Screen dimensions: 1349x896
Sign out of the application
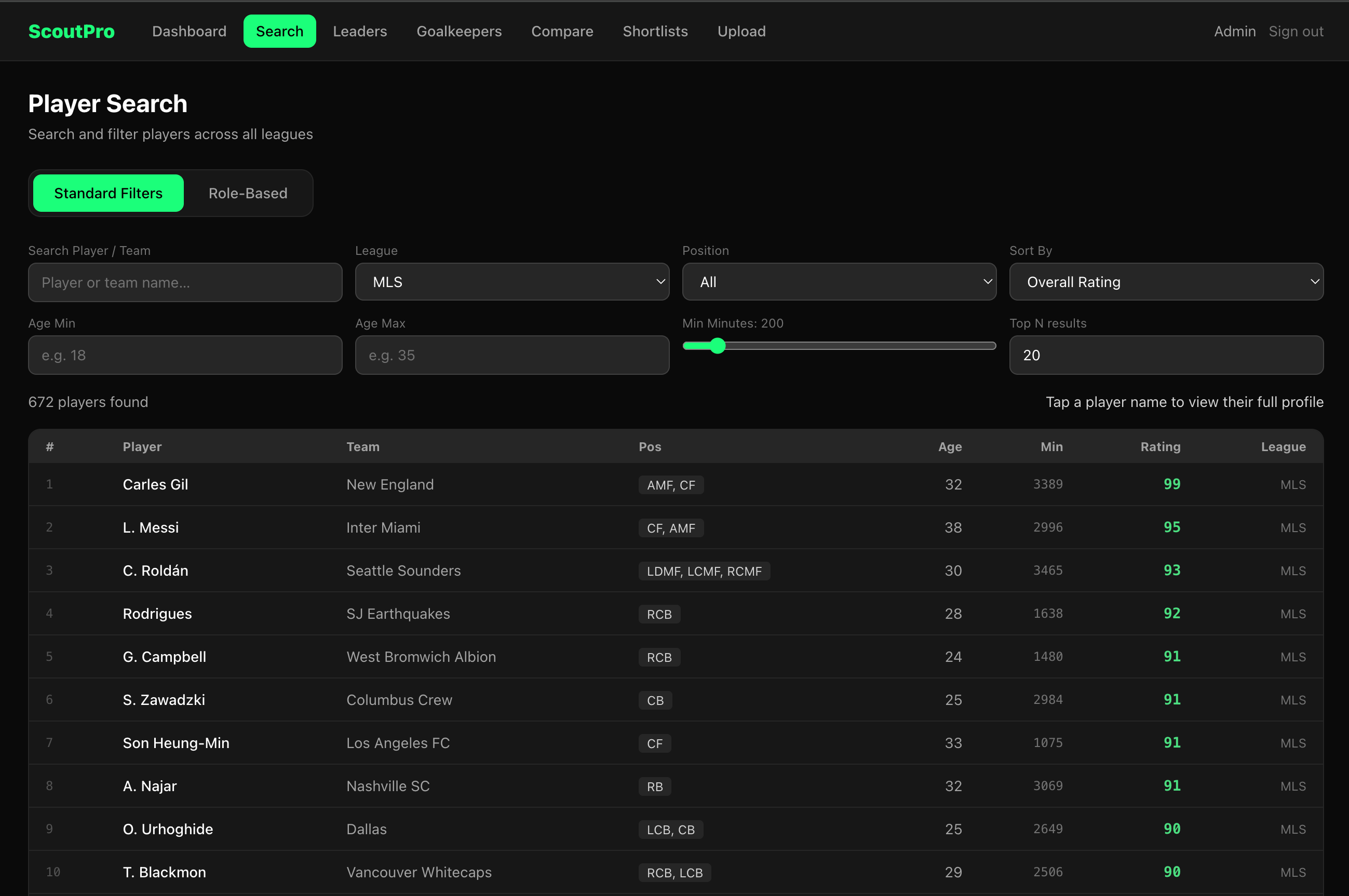[x=1296, y=31]
